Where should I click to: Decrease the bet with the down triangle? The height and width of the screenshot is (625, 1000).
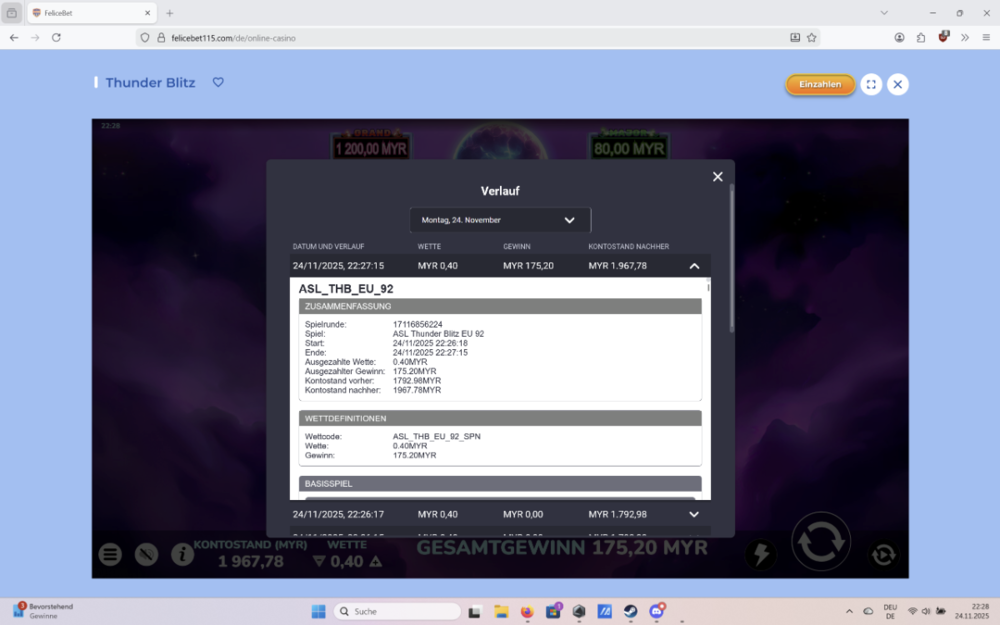[x=320, y=562]
